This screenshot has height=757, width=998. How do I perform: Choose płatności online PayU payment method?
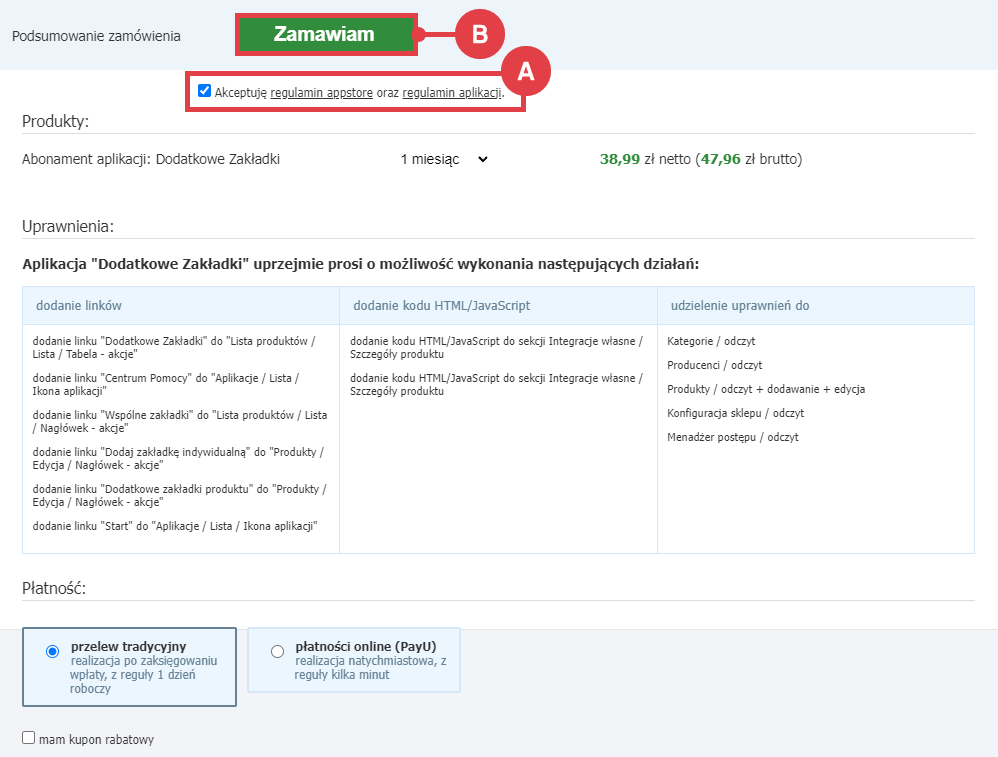click(276, 650)
